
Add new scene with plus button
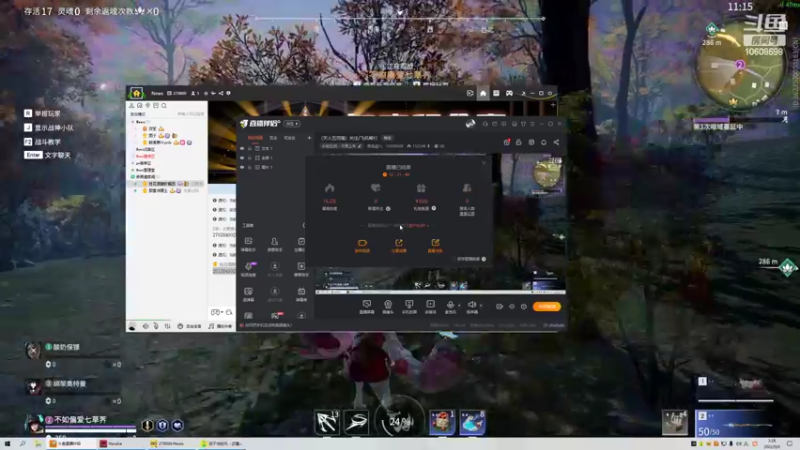point(309,138)
